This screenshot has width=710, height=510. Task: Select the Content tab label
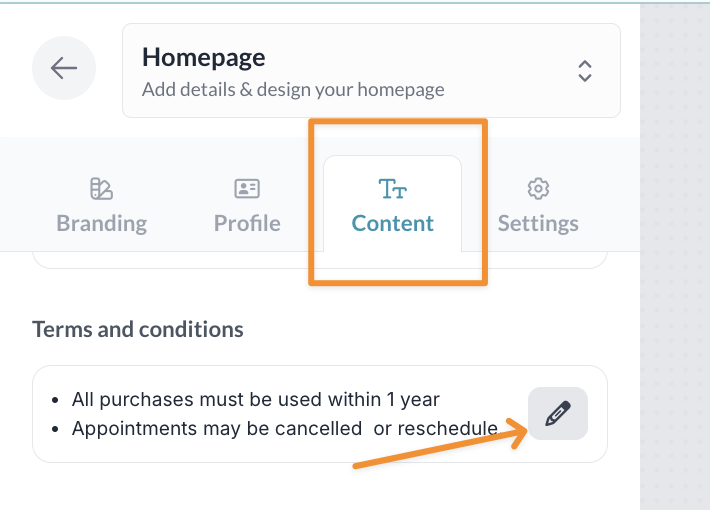pyautogui.click(x=392, y=223)
